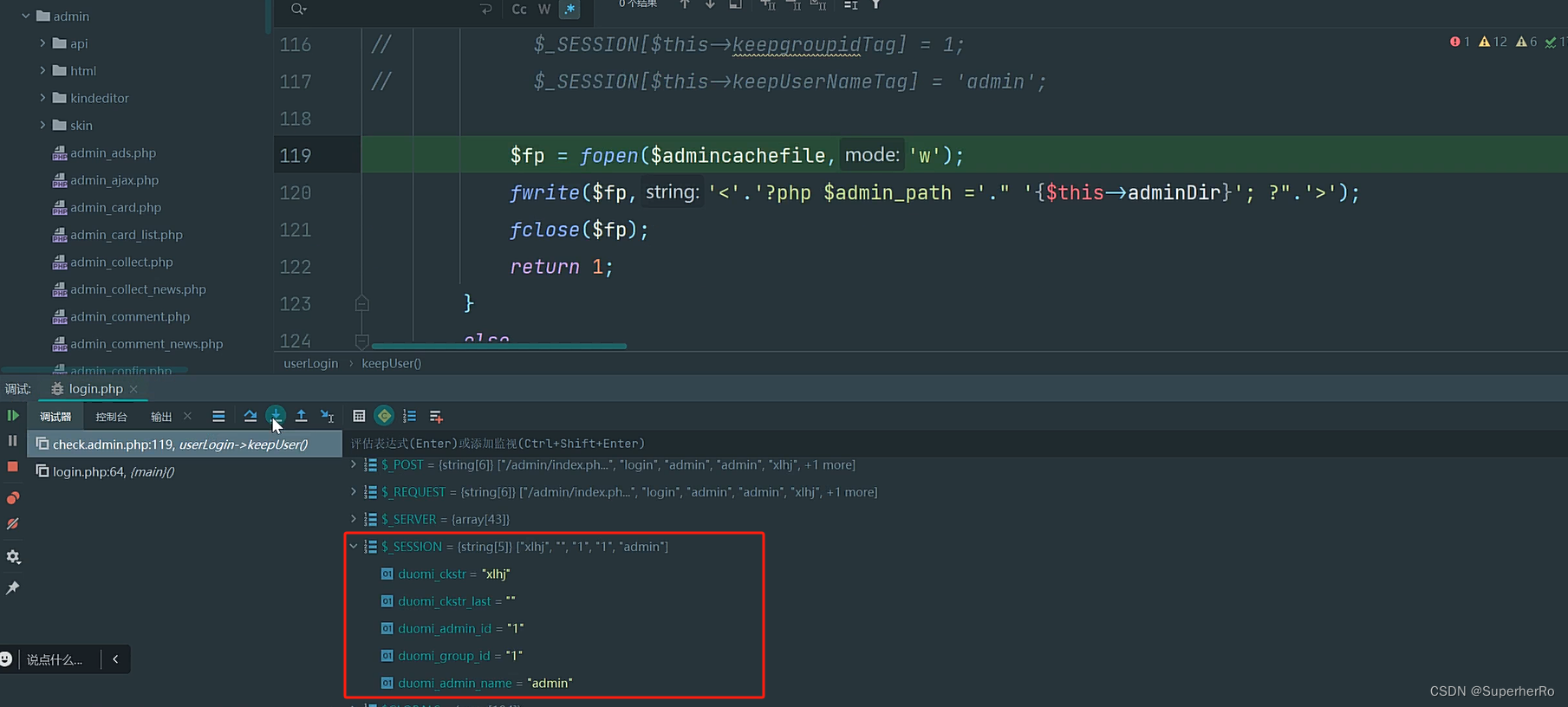Expand the $_REQUEST variable
Image resolution: width=1568 pixels, height=707 pixels.
point(354,492)
